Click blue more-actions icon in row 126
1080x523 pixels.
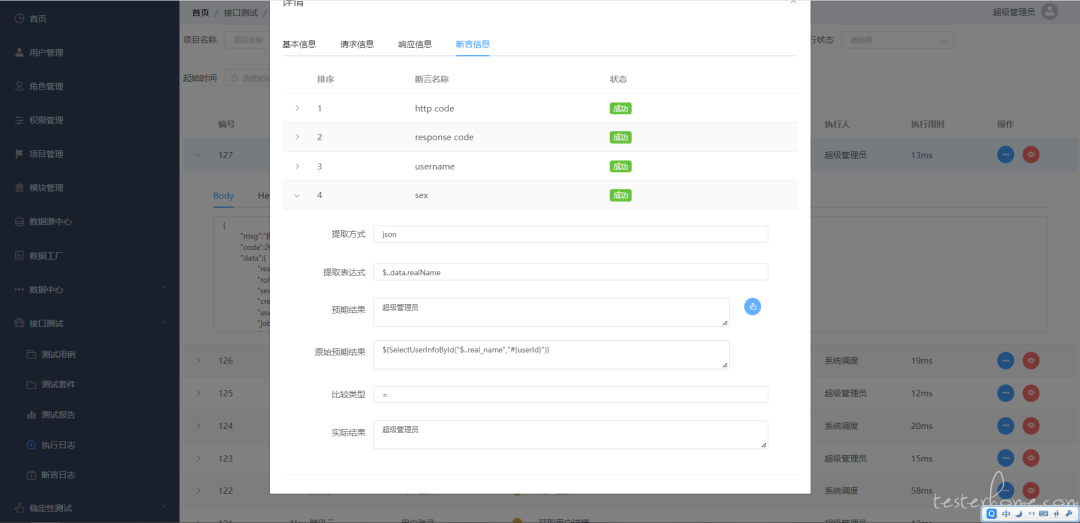[1006, 360]
